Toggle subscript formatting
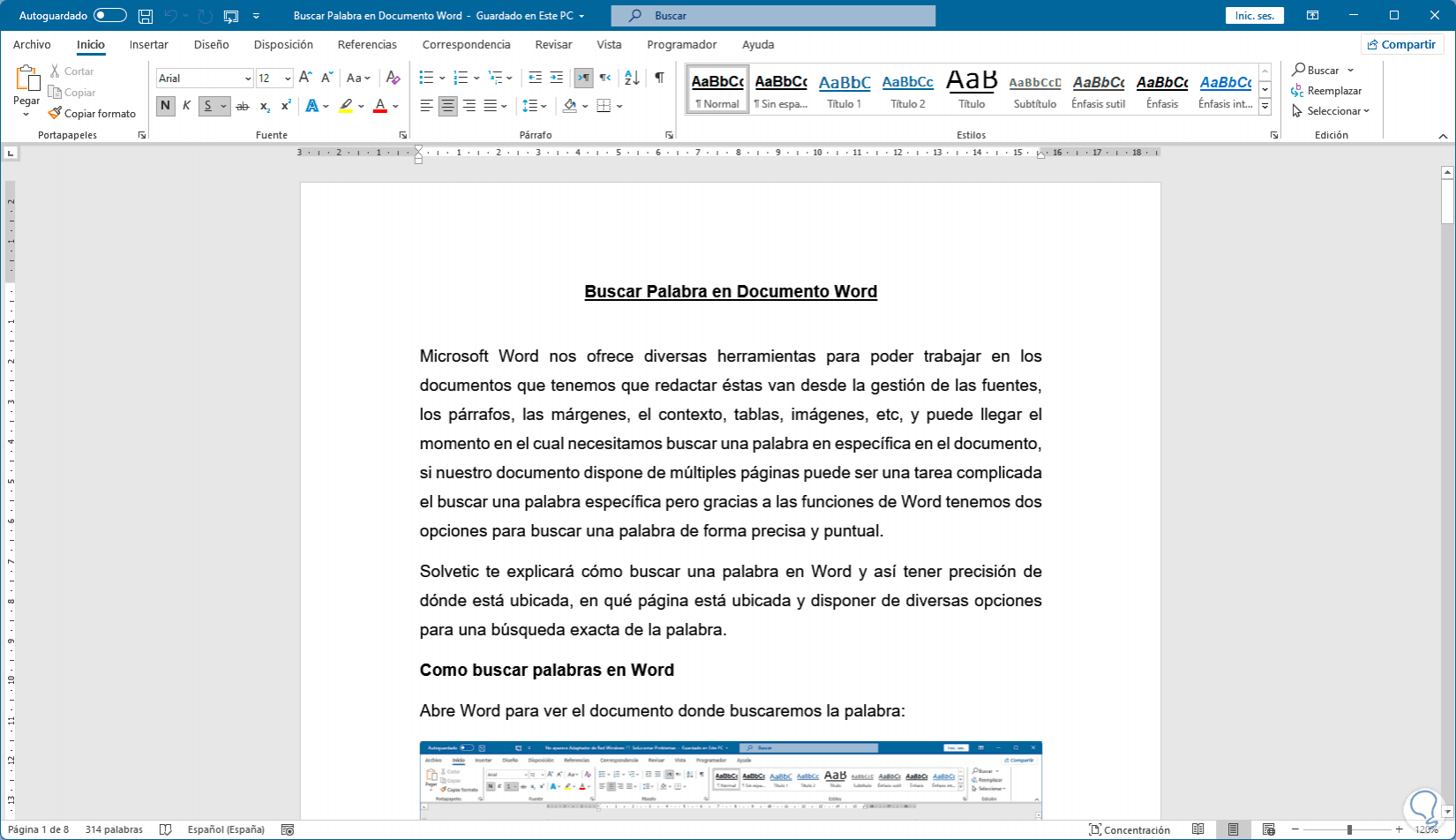Viewport: 1456px width, 840px height. [x=265, y=106]
